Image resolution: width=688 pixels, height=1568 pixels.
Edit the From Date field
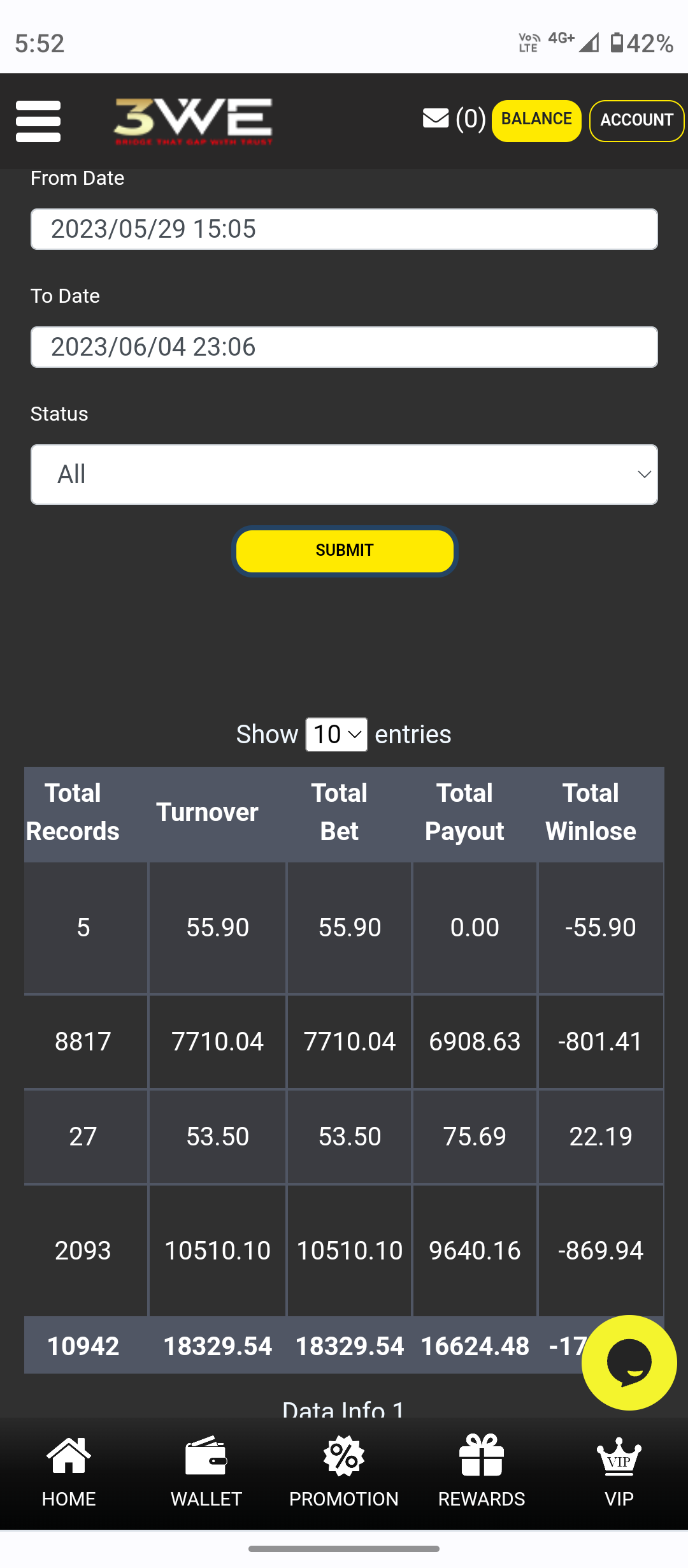(x=344, y=229)
